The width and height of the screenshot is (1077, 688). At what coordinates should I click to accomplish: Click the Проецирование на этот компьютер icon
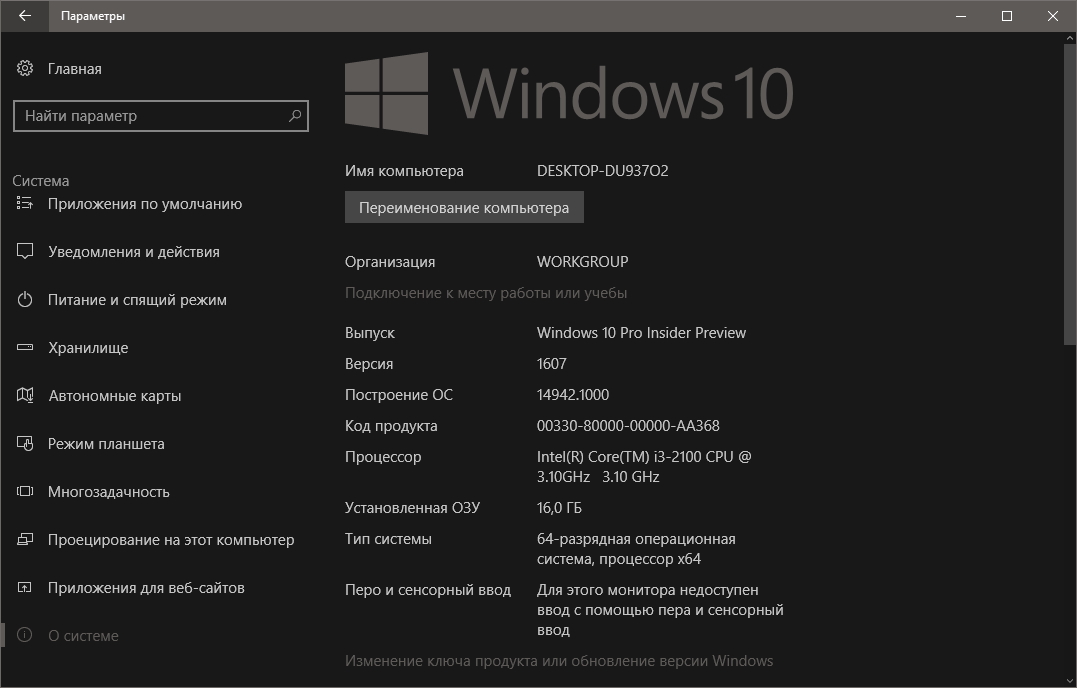point(25,539)
